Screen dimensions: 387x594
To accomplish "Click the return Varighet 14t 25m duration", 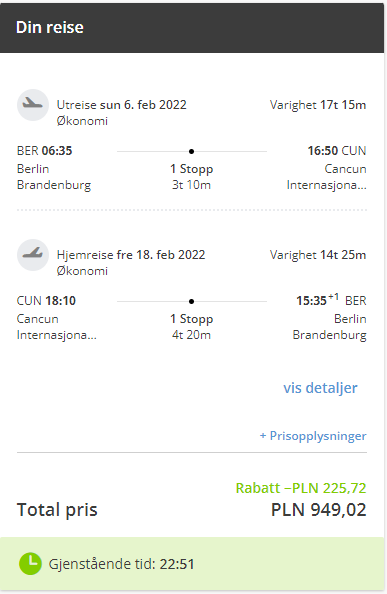I will point(318,255).
